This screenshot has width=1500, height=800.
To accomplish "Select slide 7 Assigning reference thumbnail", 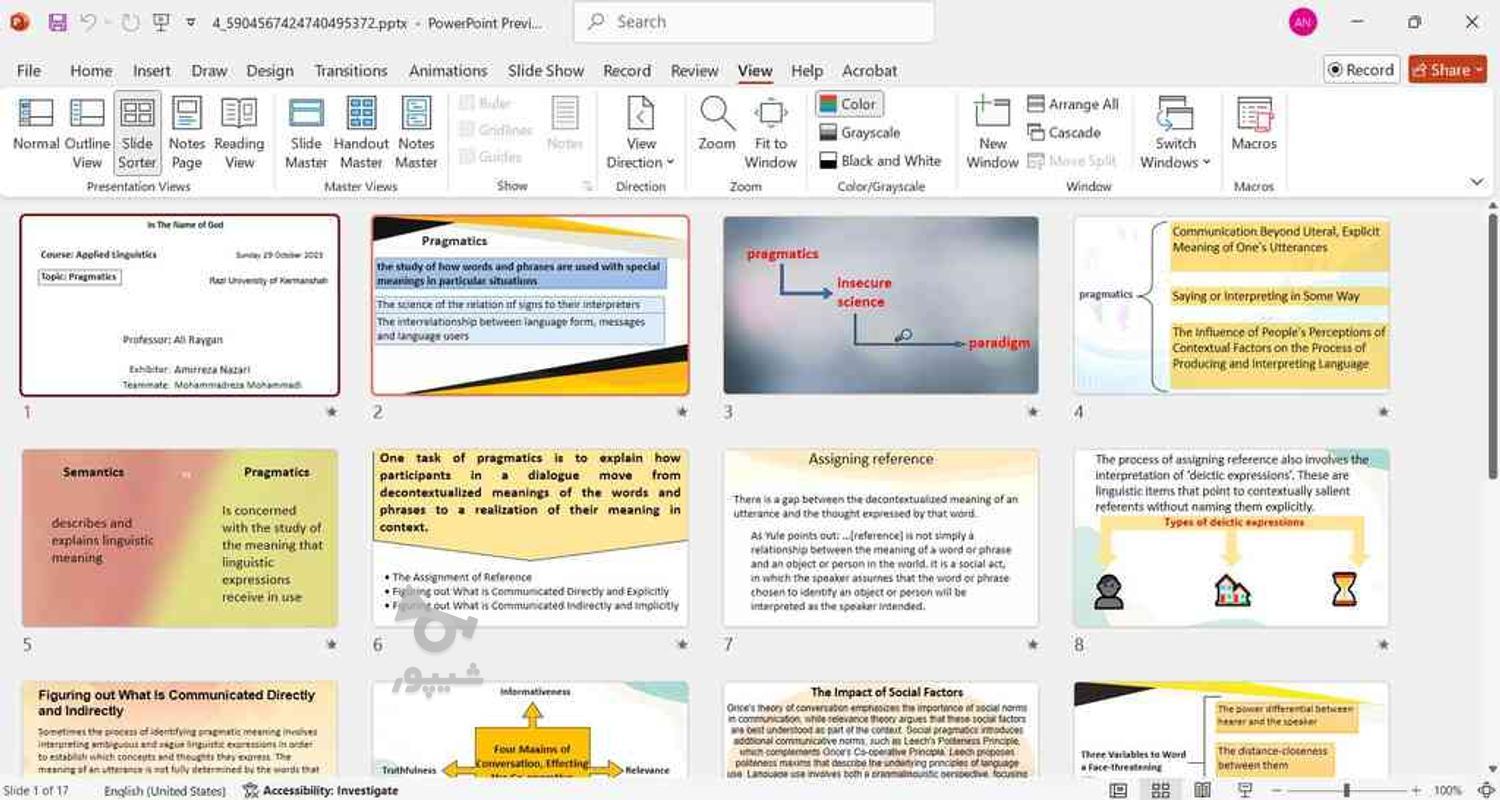I will click(x=881, y=538).
